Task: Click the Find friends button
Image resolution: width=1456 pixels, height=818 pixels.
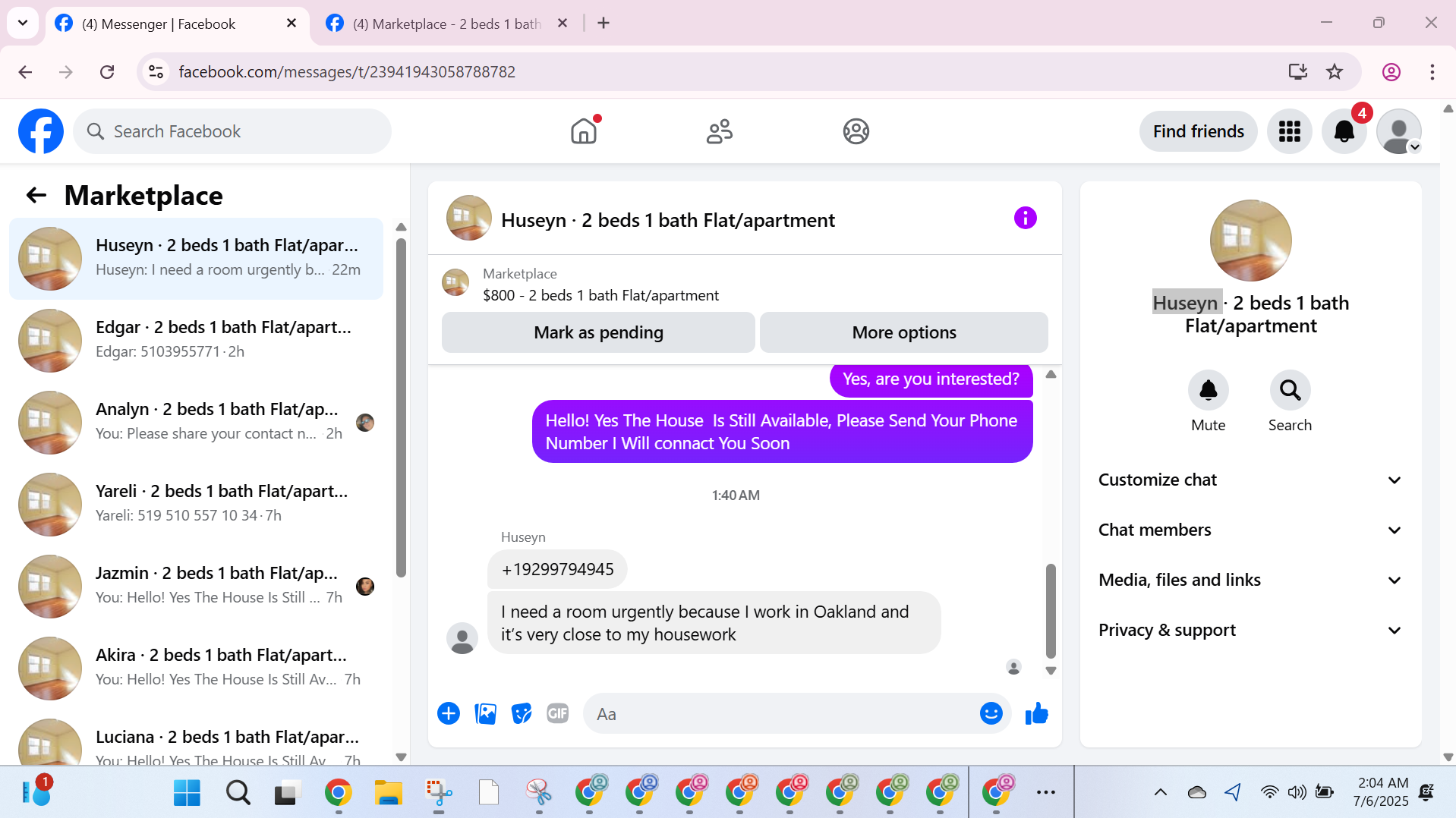Action: [1198, 131]
